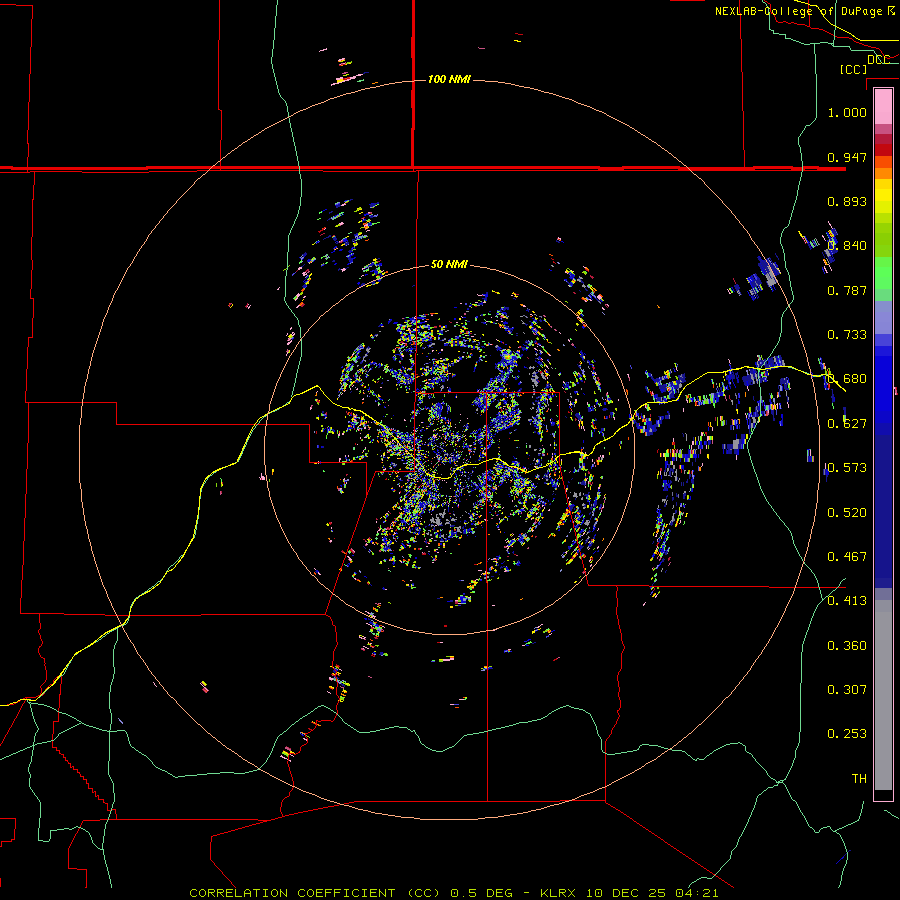Pick the pink segment of the color bar

883,106
